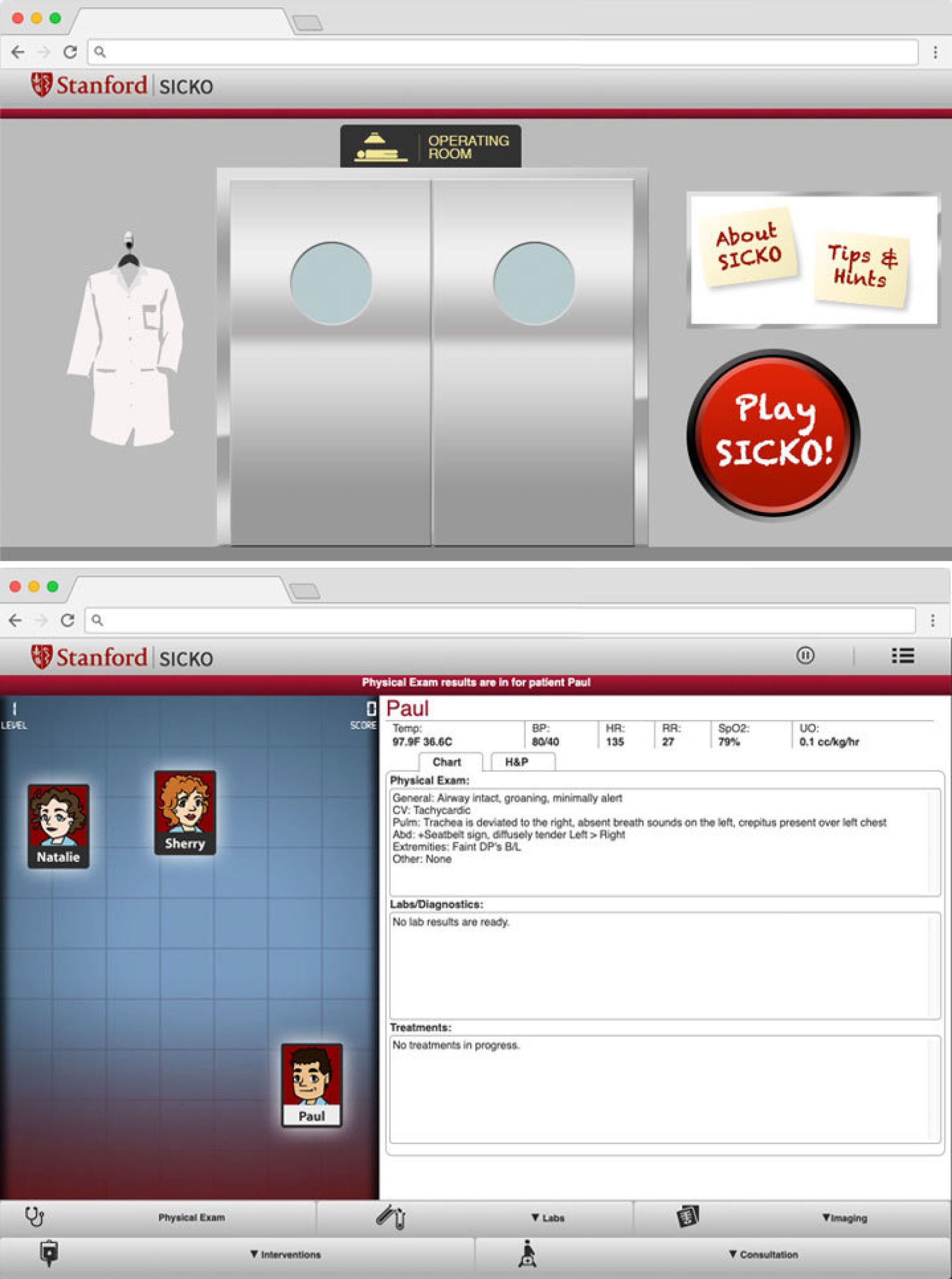Click the consultation doctor icon
Image resolution: width=952 pixels, height=1279 pixels.
(x=527, y=1253)
